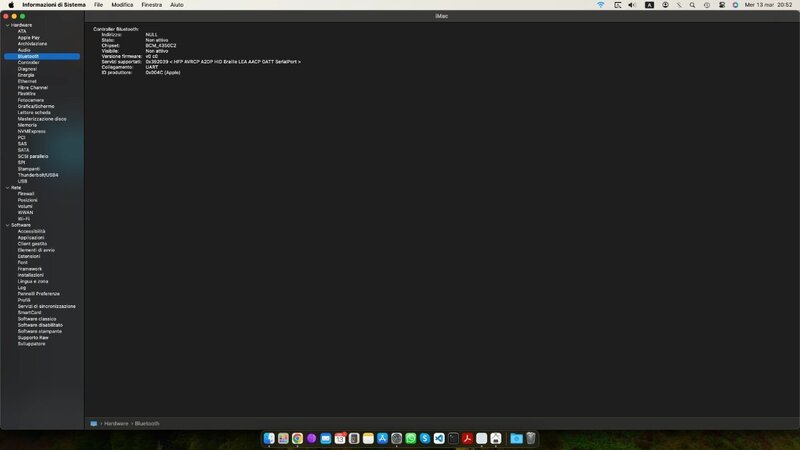Click the 0x004C (Apple) producer ID value

(163, 72)
